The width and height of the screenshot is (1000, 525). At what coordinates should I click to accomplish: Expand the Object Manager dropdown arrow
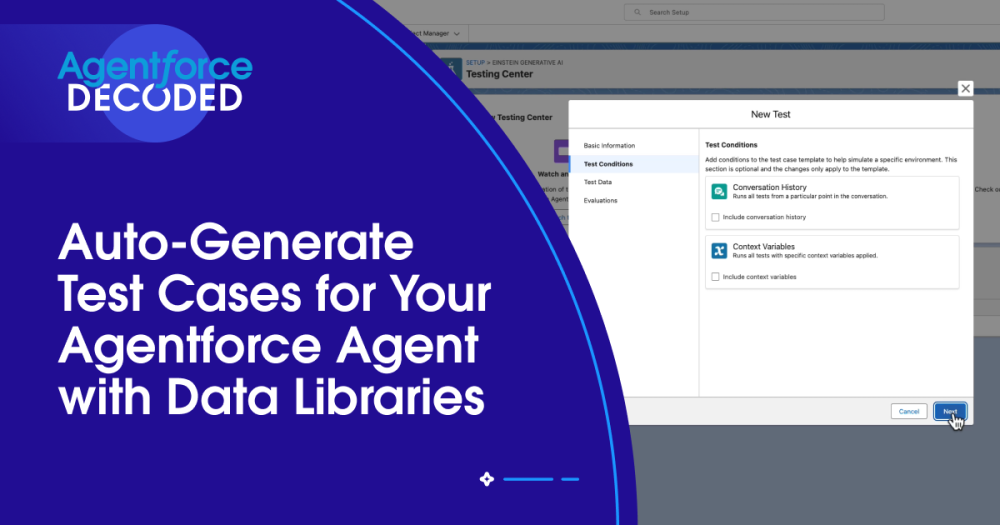tap(455, 33)
